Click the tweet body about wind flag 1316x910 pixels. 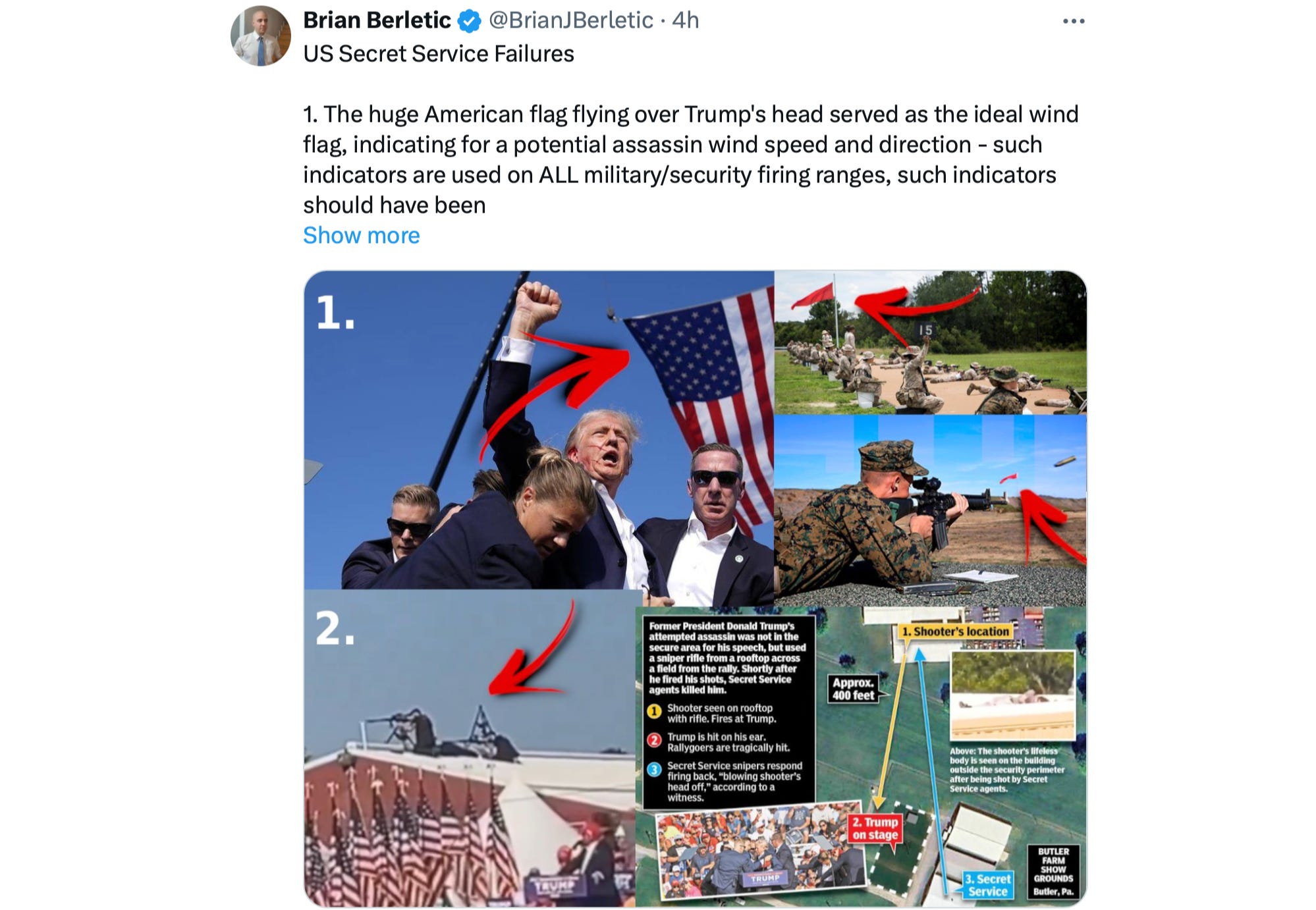[x=690, y=159]
